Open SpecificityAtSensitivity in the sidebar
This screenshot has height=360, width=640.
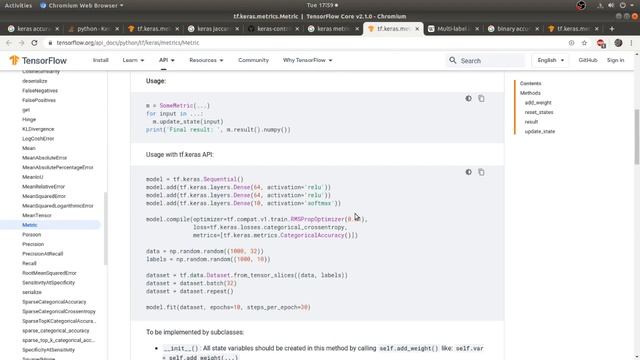(48, 350)
